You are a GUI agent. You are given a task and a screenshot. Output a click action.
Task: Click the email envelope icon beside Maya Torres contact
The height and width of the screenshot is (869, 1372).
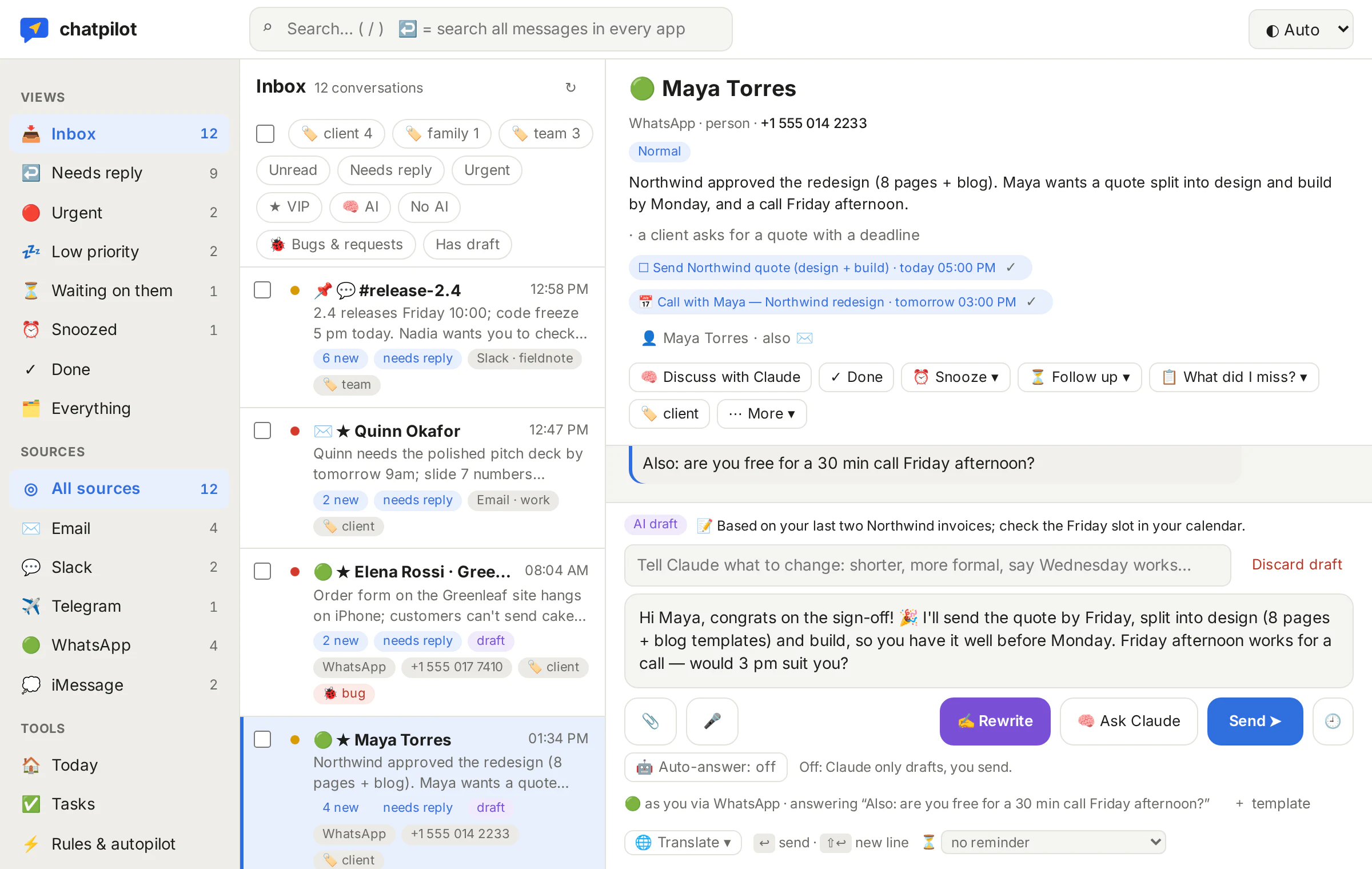(x=805, y=338)
